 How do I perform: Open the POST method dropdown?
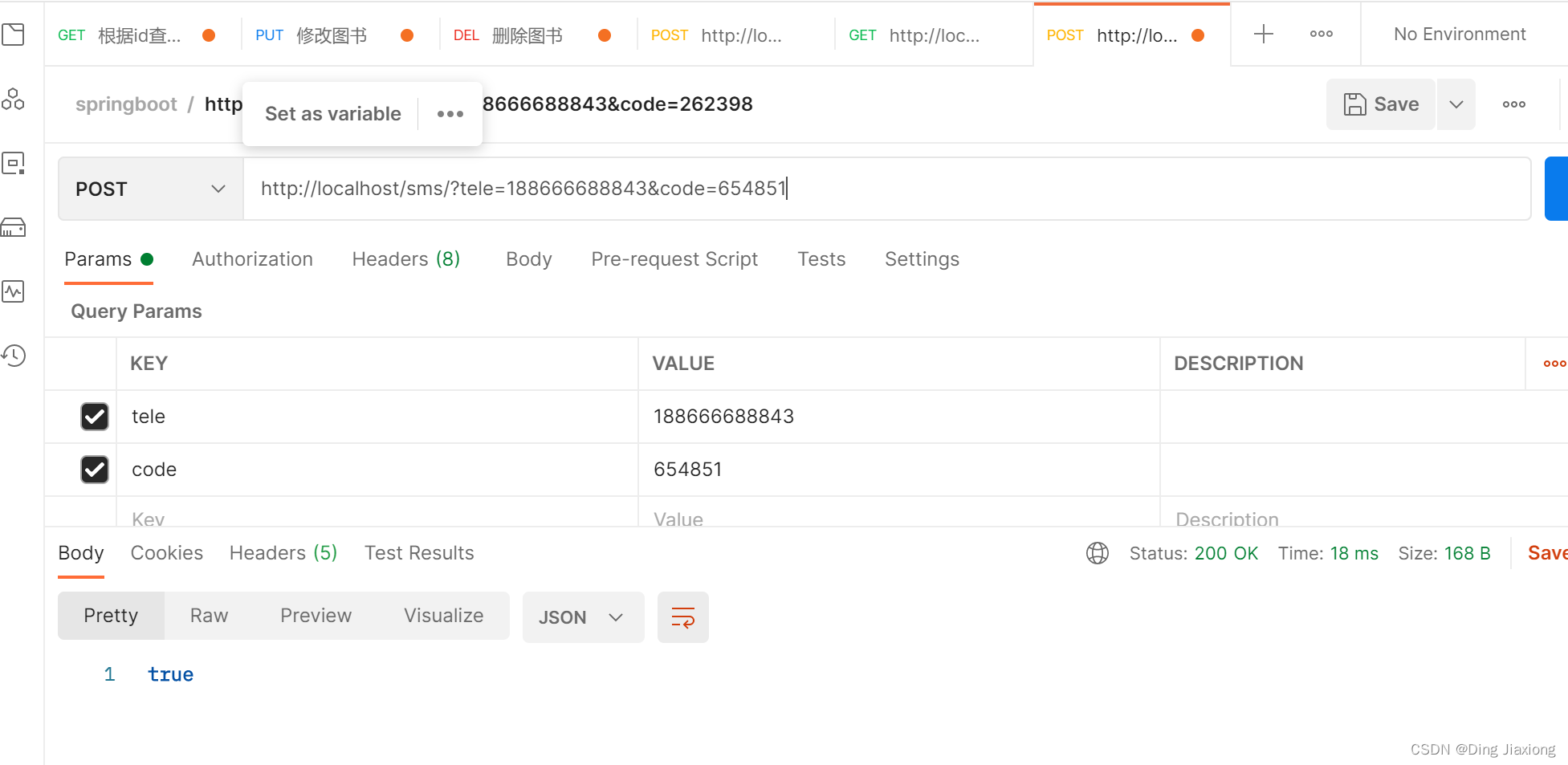coord(151,189)
